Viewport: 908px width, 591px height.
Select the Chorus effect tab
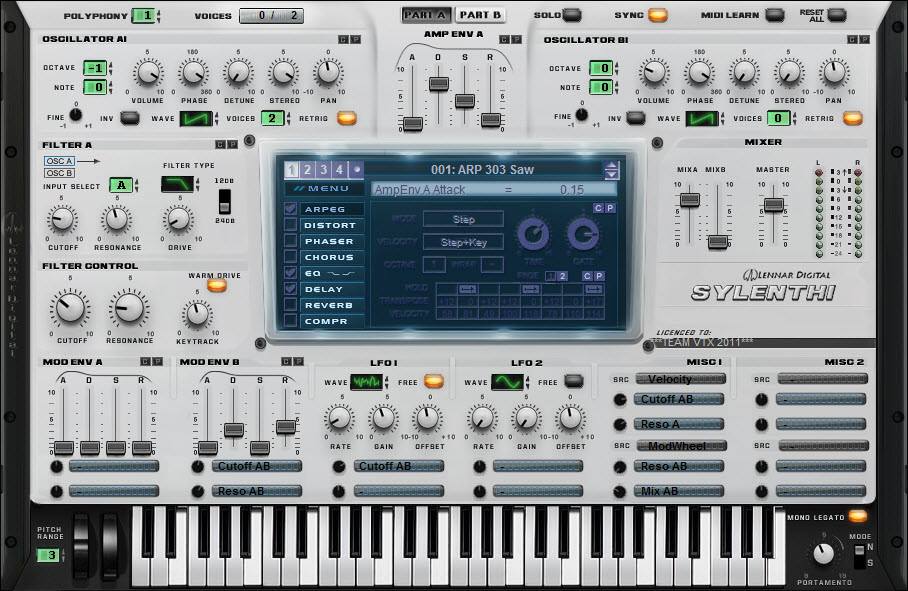click(x=332, y=257)
